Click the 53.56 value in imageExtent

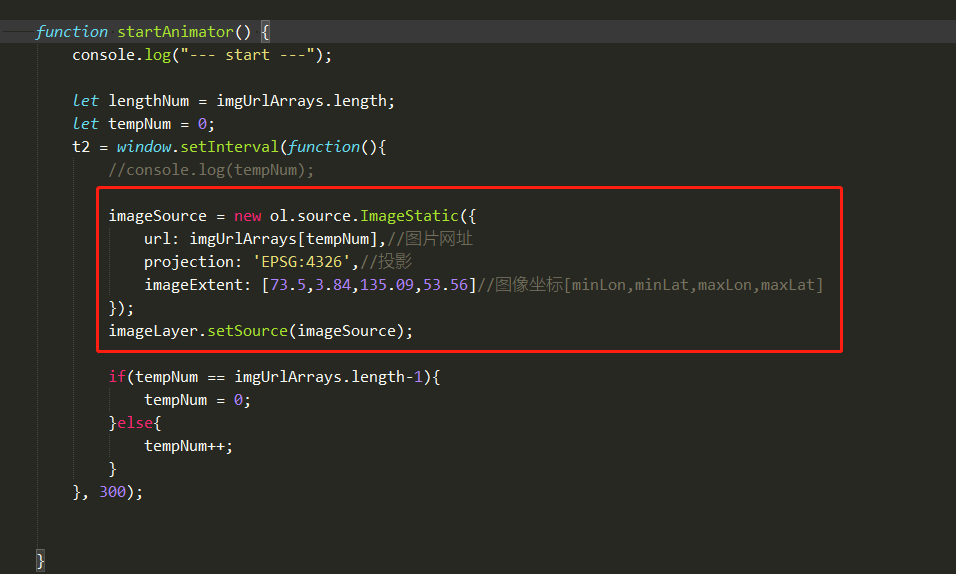[445, 285]
